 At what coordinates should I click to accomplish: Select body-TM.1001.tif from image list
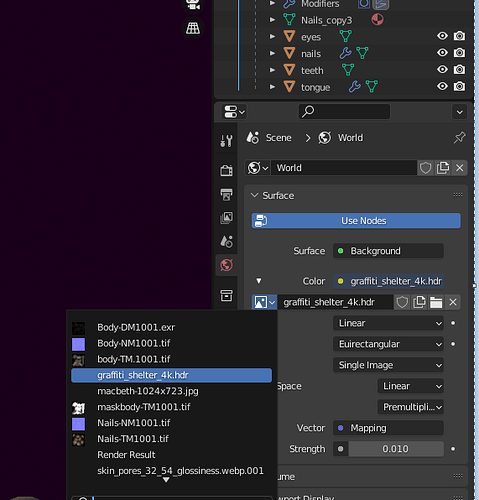tap(172, 359)
